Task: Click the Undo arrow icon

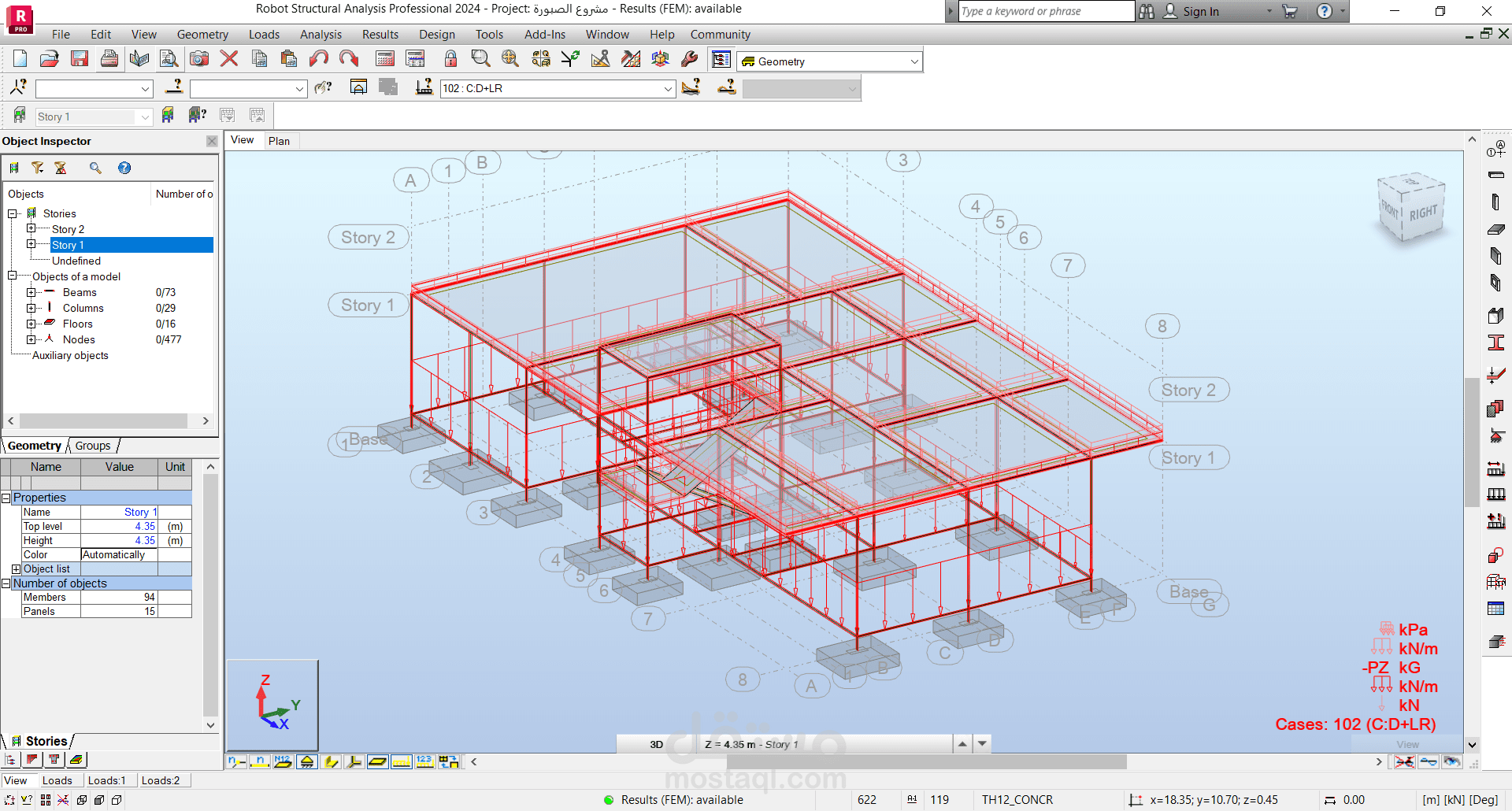Action: (x=319, y=59)
